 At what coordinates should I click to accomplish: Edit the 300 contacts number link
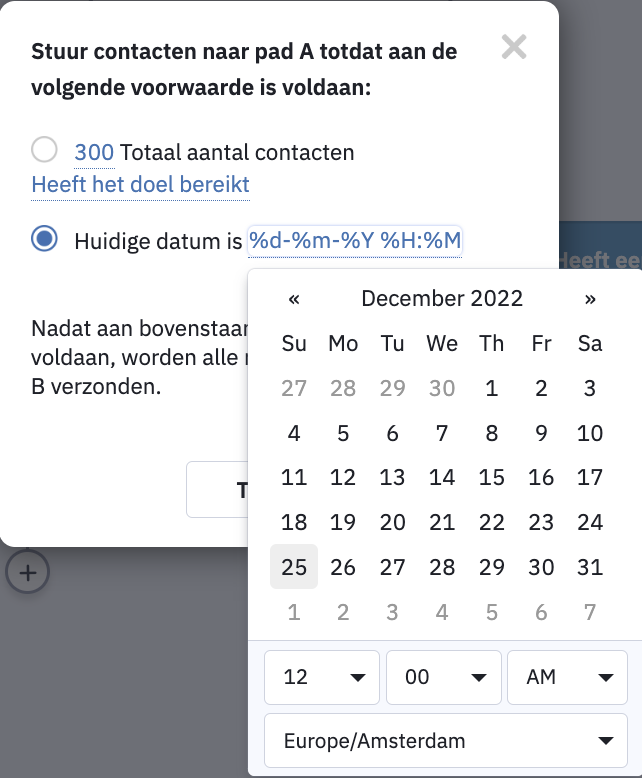94,152
